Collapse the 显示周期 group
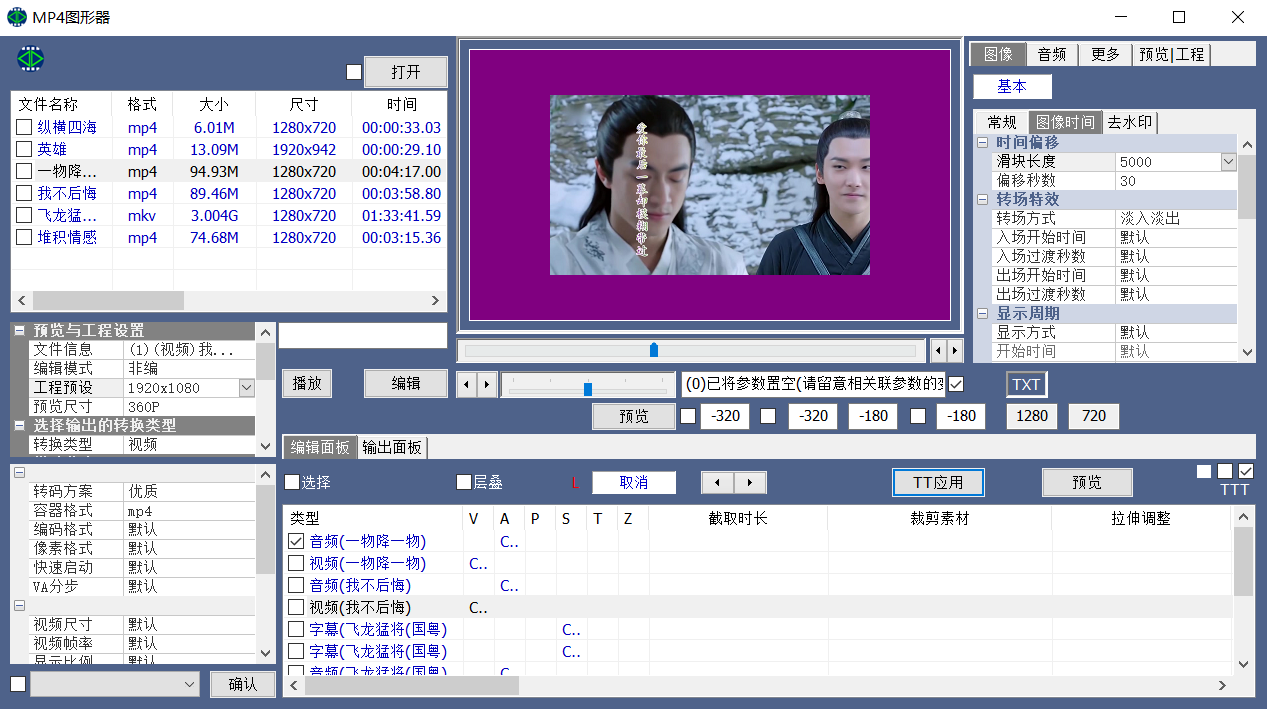The width and height of the screenshot is (1267, 709). point(983,313)
